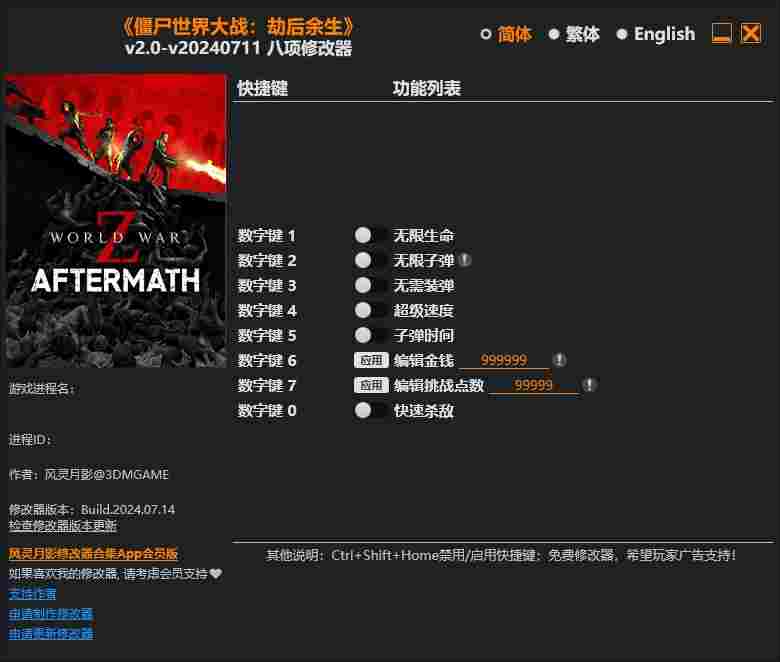Click the 应用 button for 编辑金钱
This screenshot has width=780, height=662.
click(371, 360)
